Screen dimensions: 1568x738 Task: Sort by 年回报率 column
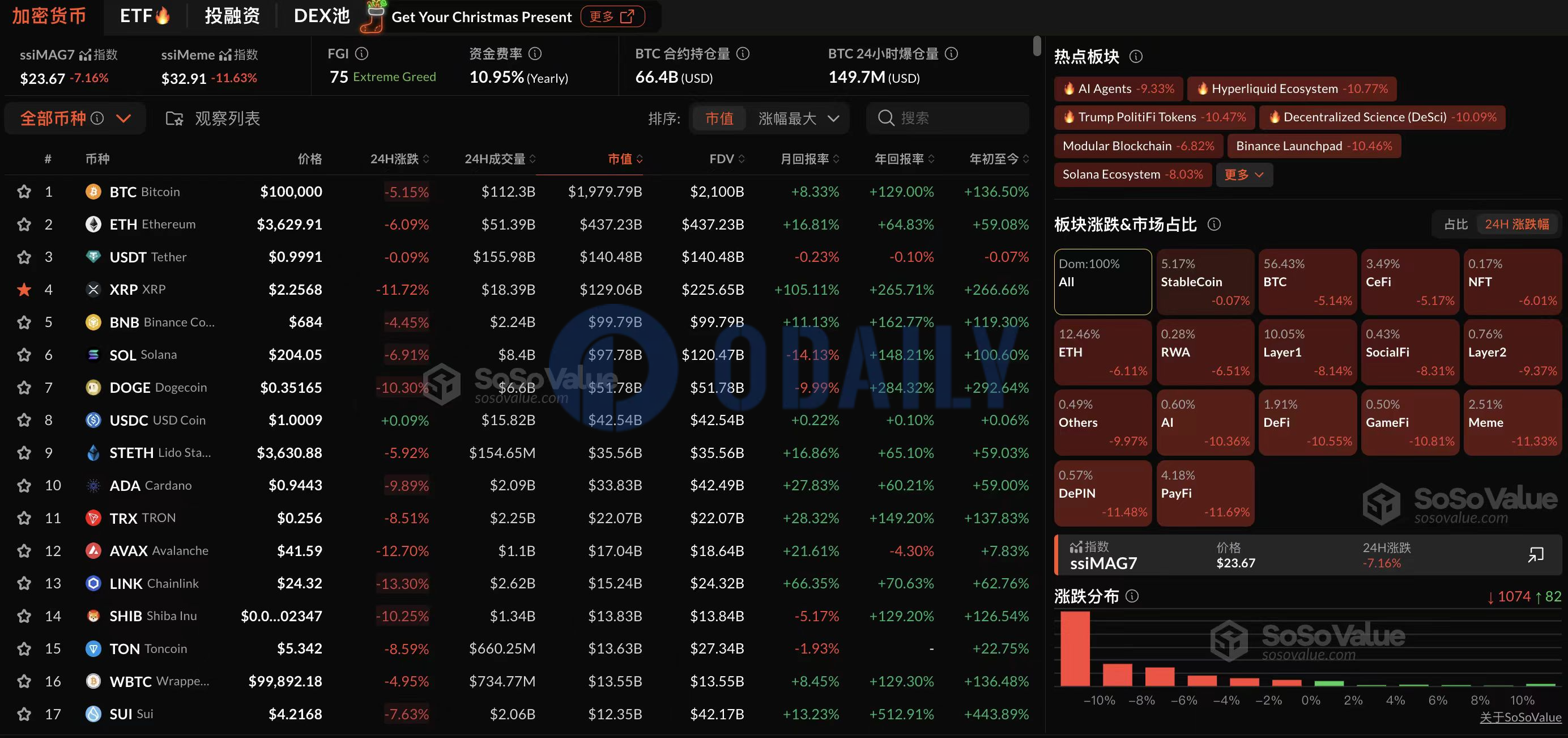click(x=904, y=159)
